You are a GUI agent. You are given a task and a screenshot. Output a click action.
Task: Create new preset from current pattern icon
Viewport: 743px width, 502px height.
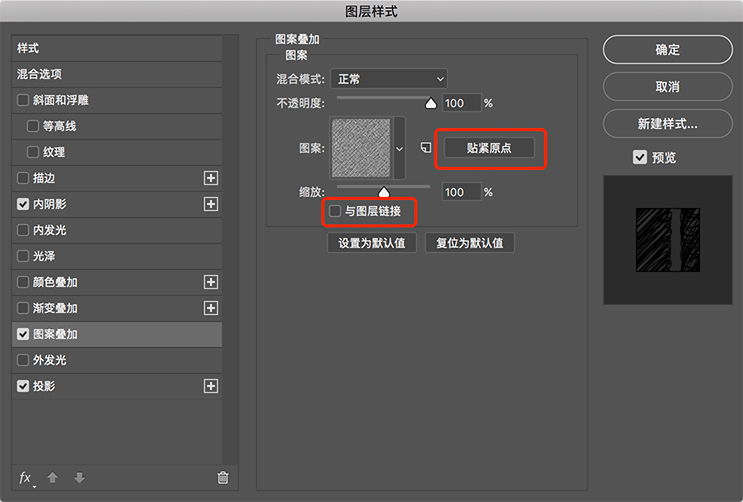[425, 148]
